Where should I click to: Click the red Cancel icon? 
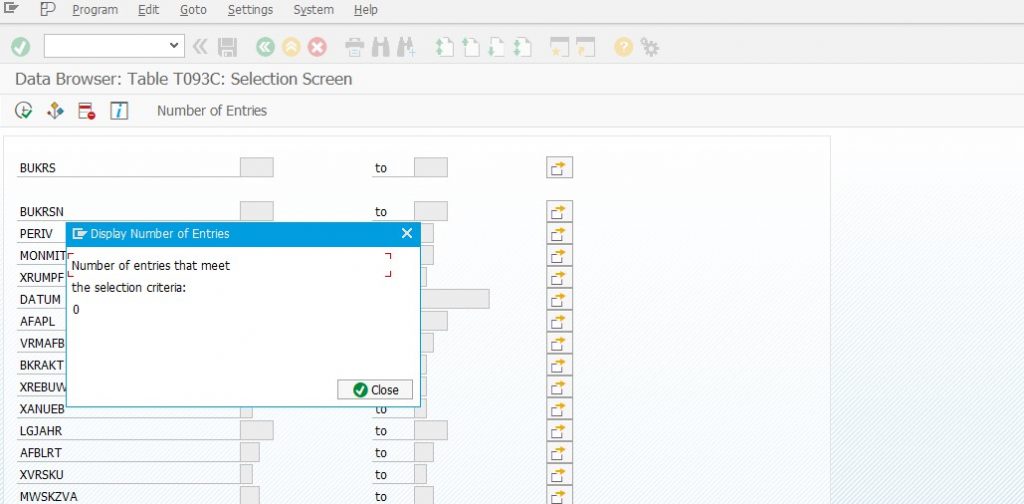[317, 47]
